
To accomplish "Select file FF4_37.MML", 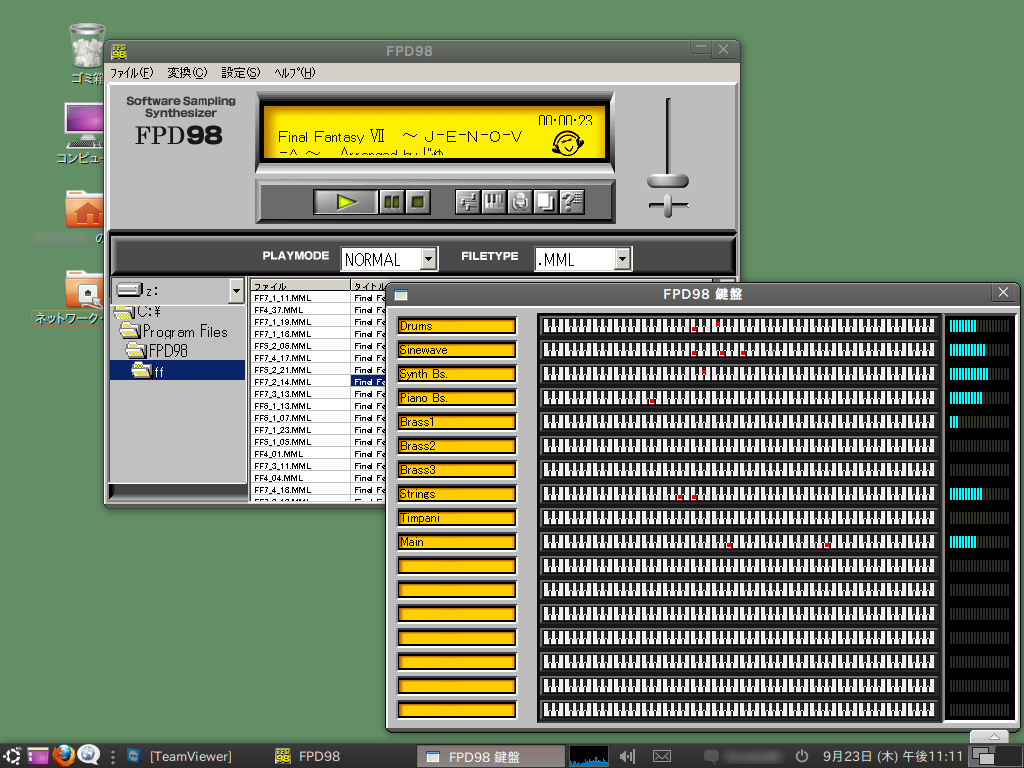I will point(279,310).
